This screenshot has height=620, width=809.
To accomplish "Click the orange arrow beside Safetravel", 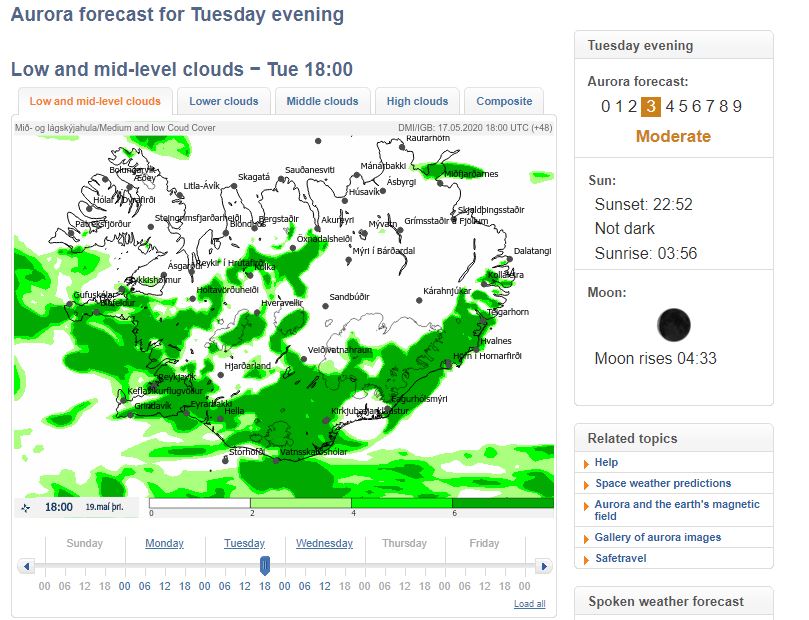I will pyautogui.click(x=586, y=560).
